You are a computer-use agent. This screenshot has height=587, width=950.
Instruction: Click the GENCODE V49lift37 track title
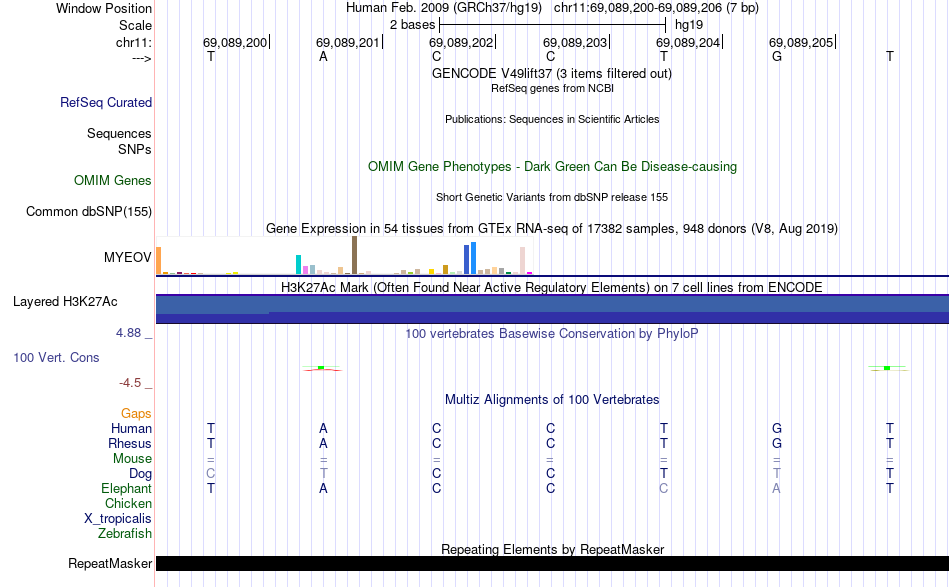click(x=552, y=73)
